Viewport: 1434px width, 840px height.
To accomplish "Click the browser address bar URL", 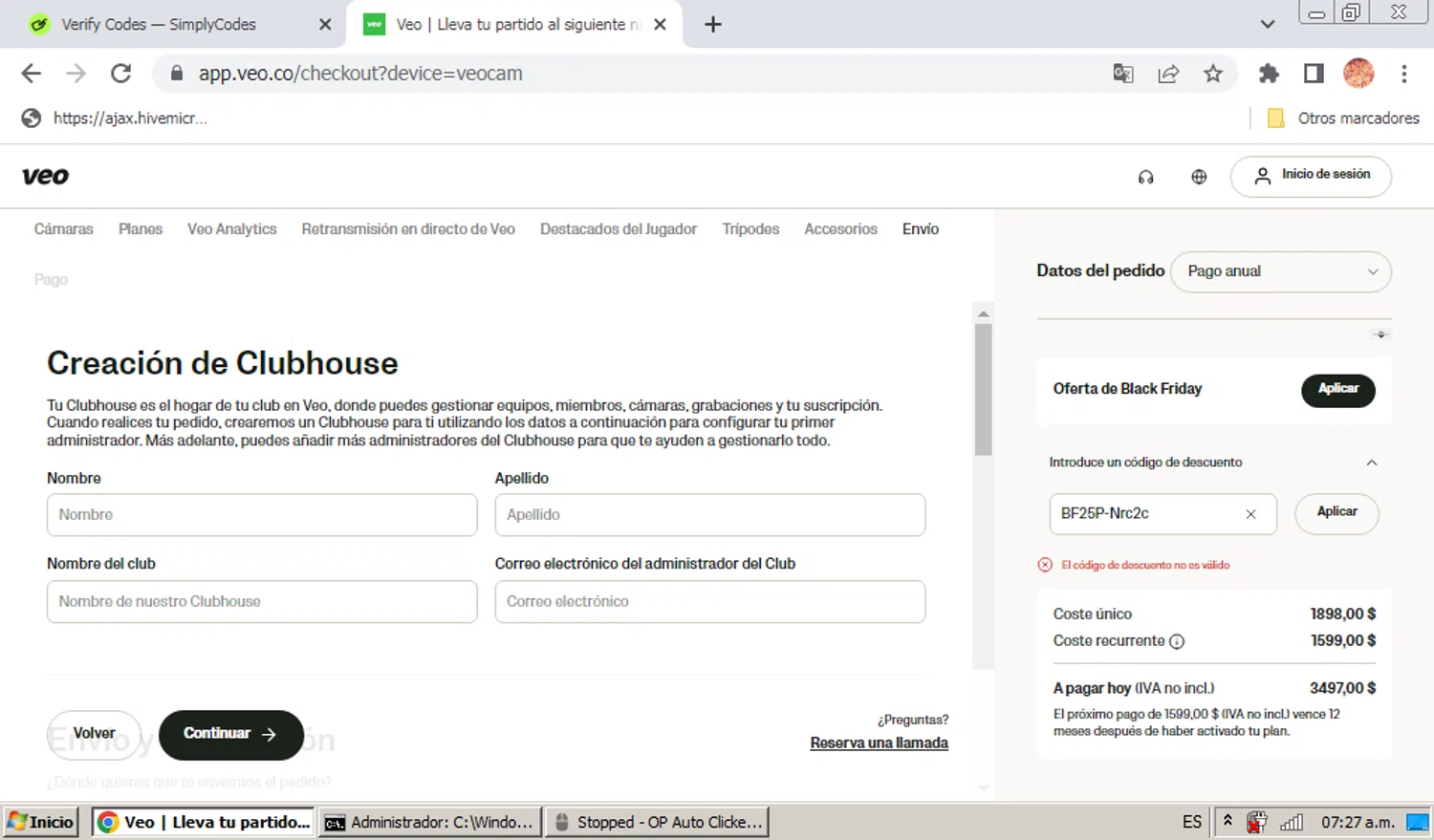I will tap(360, 74).
